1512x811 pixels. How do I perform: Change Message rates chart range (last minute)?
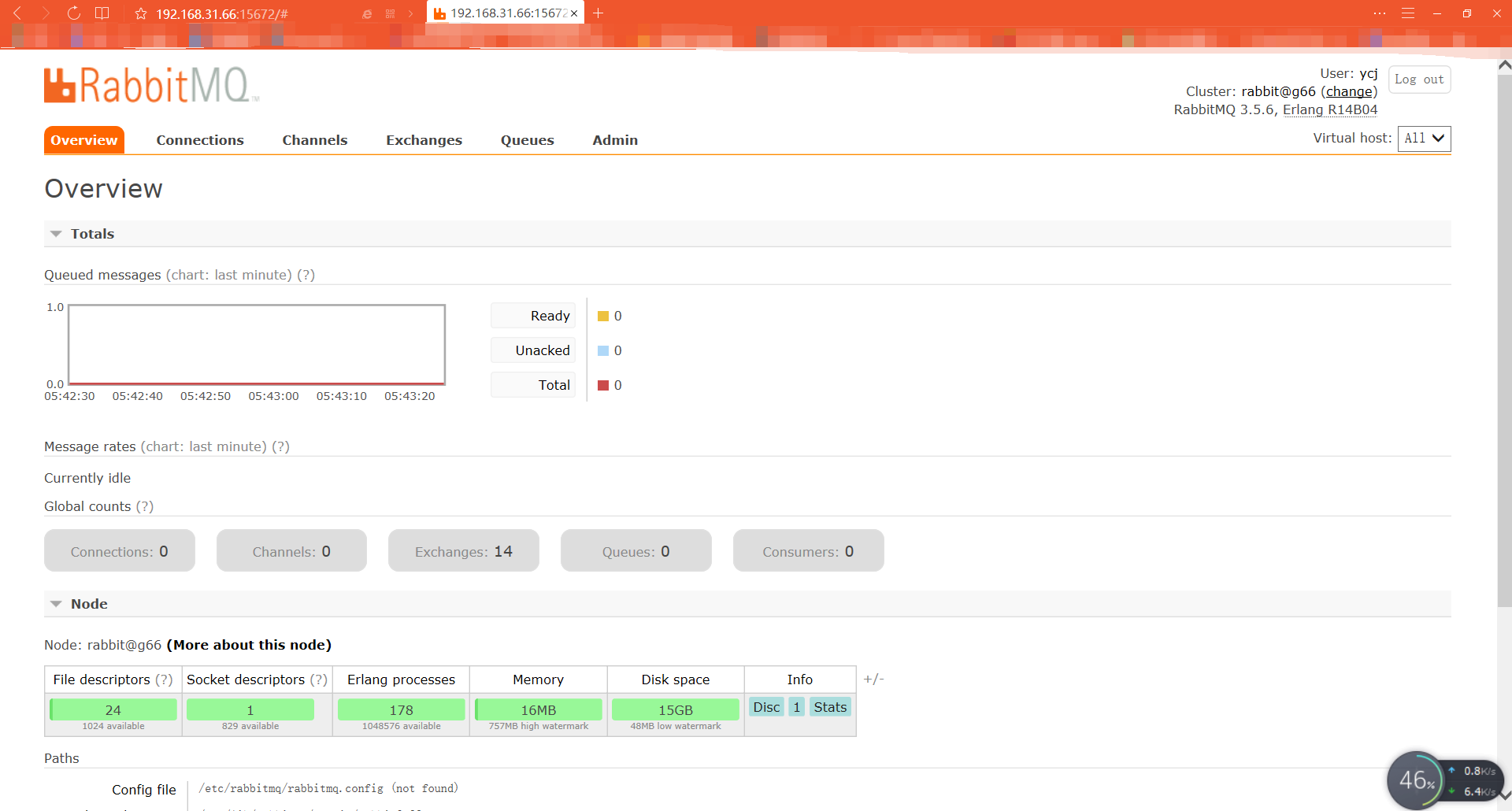coord(203,446)
